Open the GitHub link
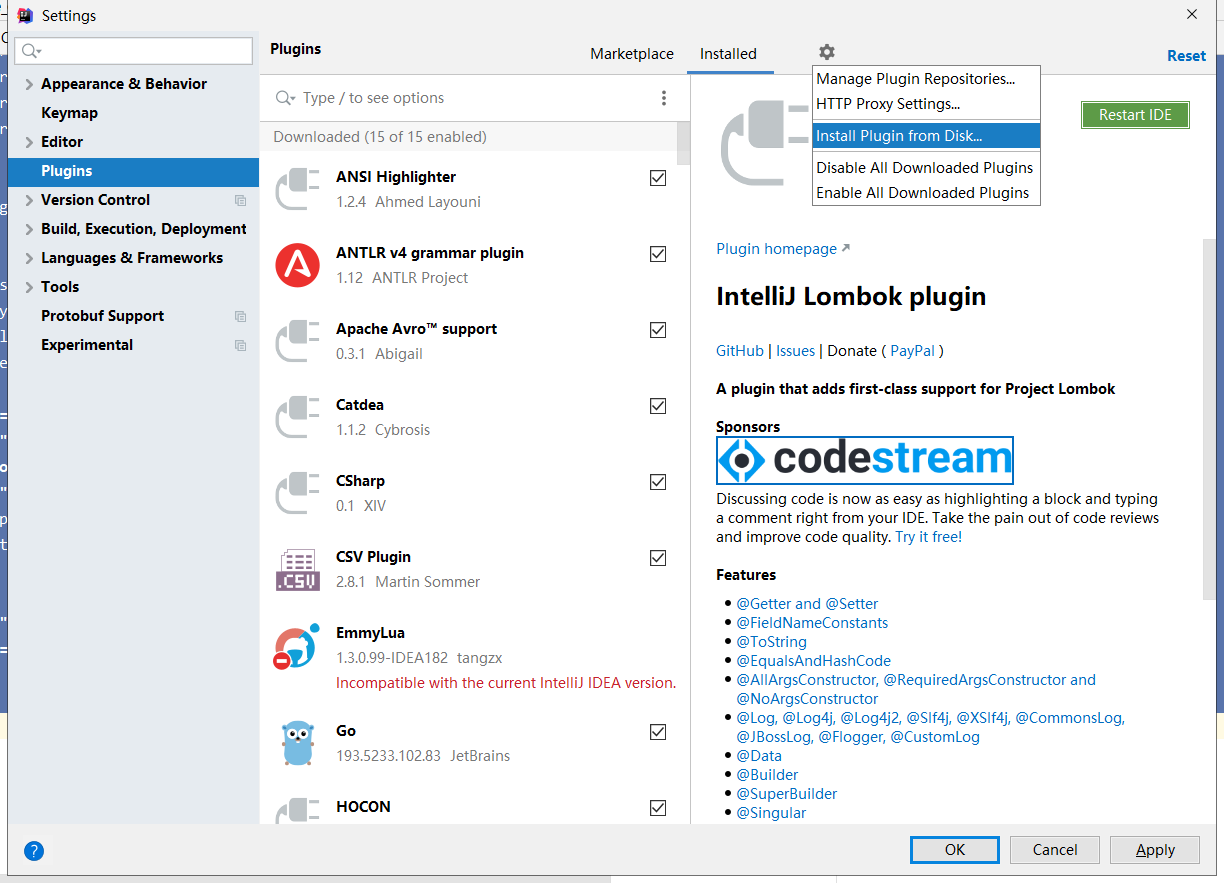 [x=740, y=351]
